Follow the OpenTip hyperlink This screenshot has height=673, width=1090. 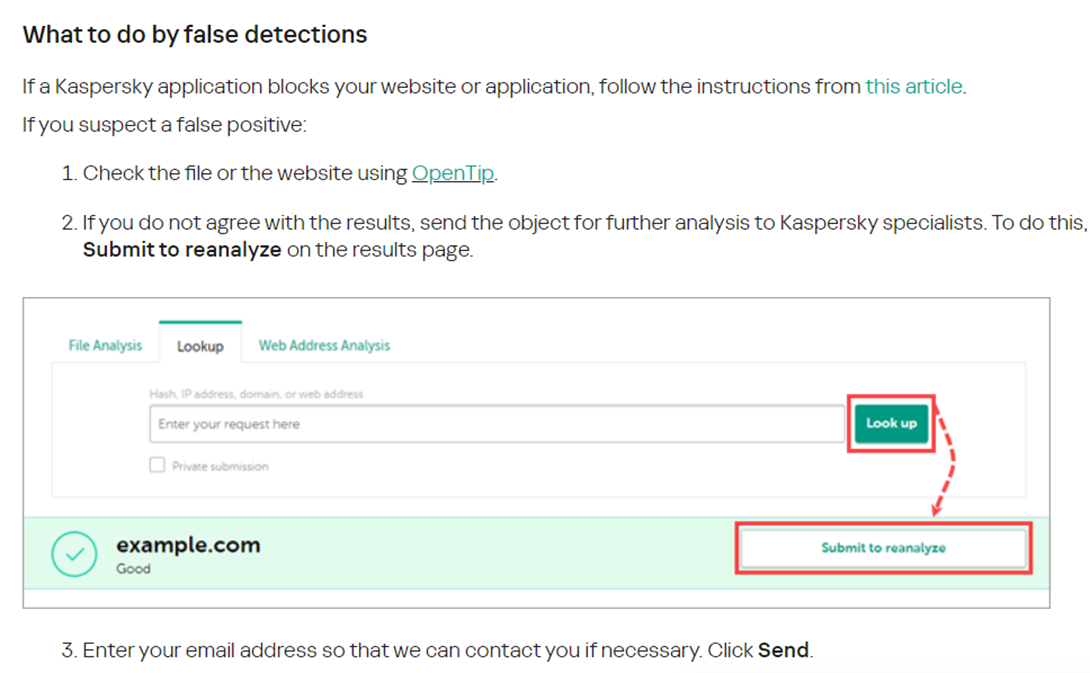click(x=453, y=173)
